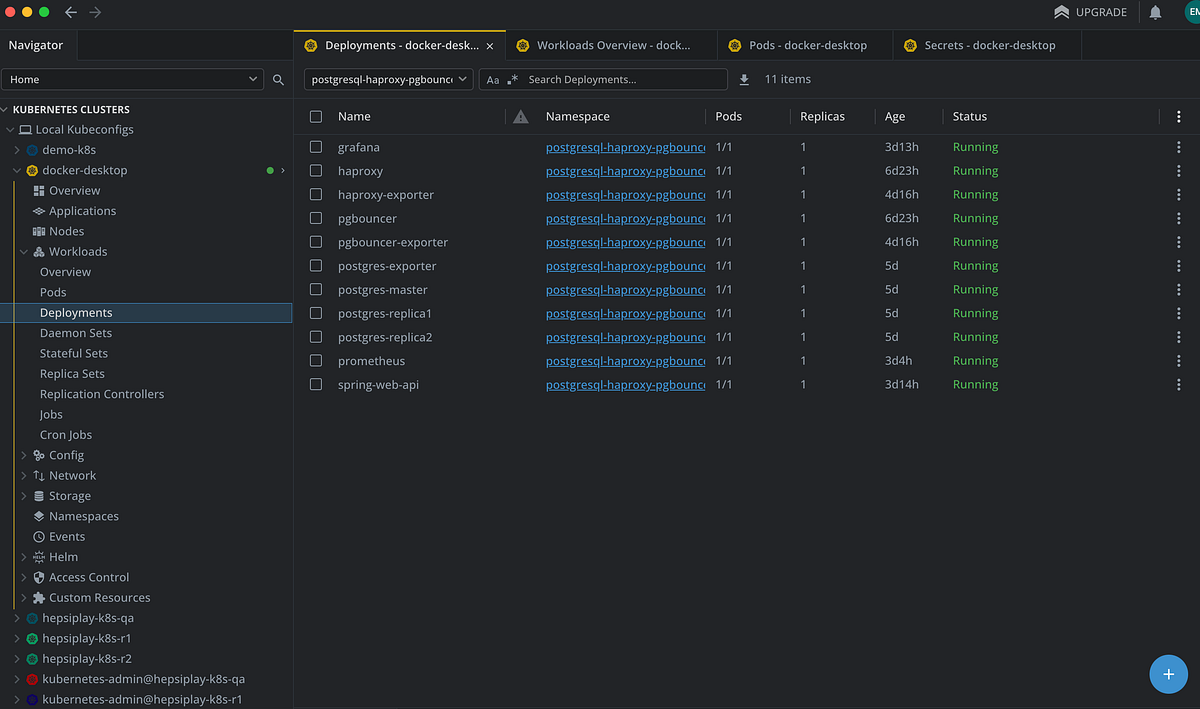The width and height of the screenshot is (1200, 709).
Task: Toggle regex mode in the search bar
Action: pos(514,78)
